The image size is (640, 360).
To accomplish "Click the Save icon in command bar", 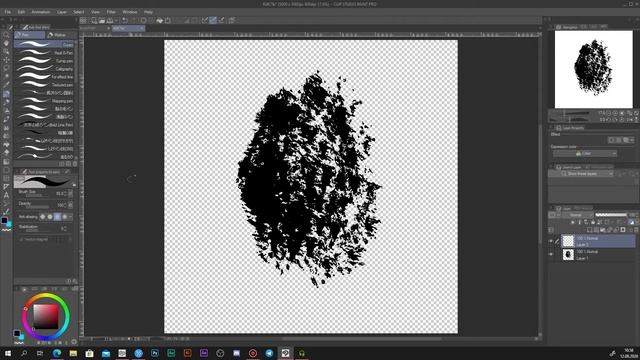I will click(109, 20).
